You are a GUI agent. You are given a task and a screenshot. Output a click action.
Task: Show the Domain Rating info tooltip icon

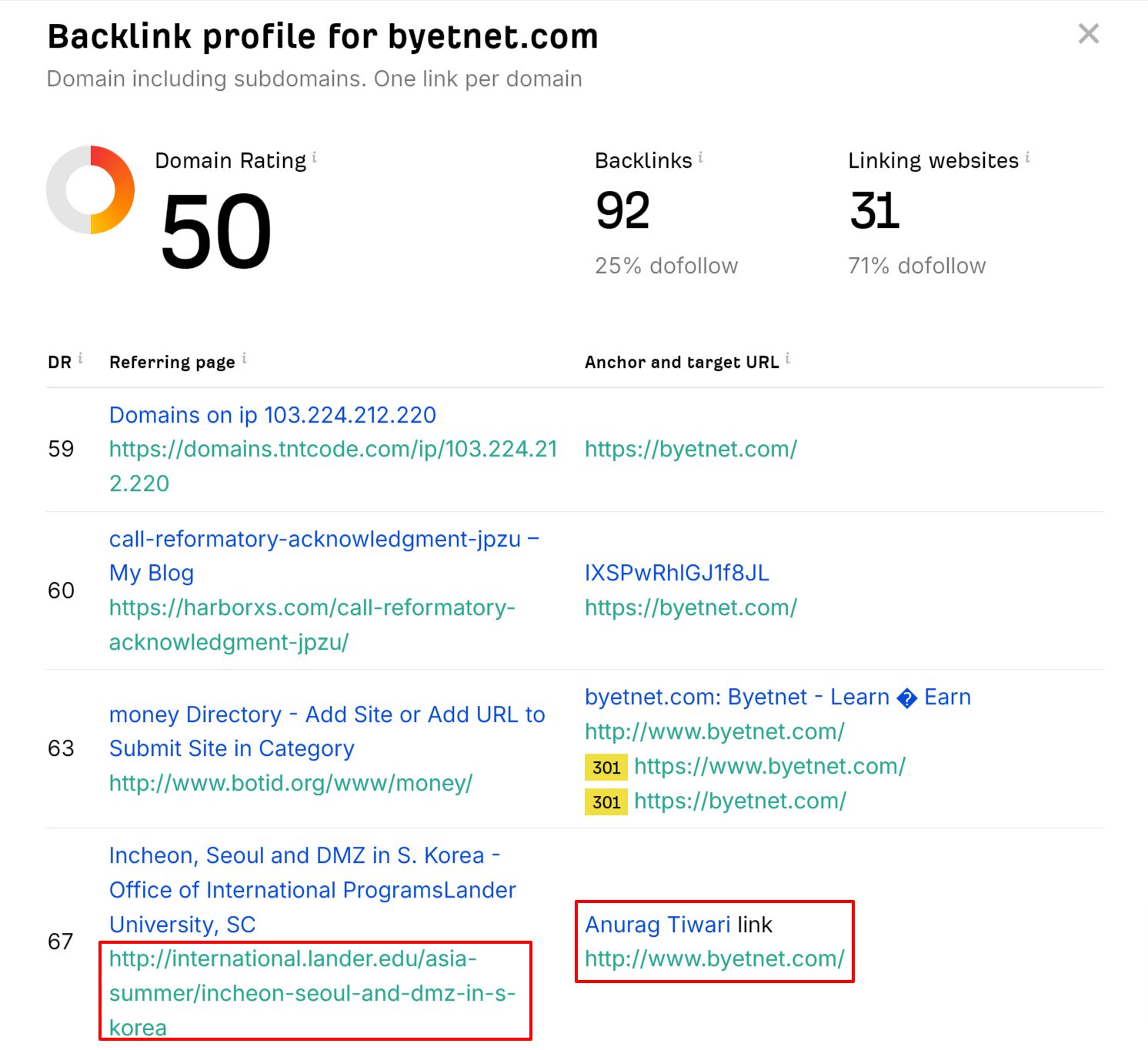click(x=314, y=158)
